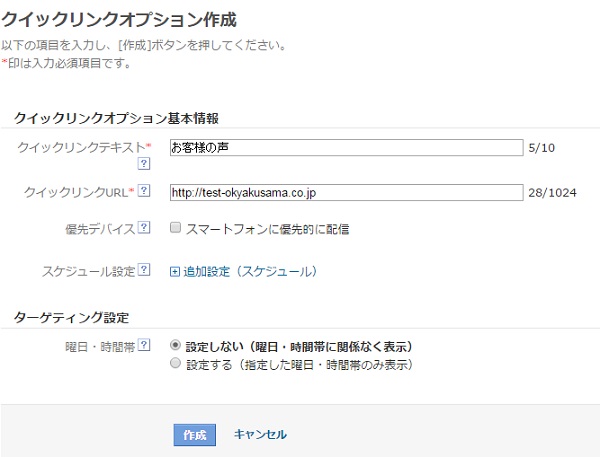Enable スマートフォンに優先的に配信 checkbox
Screen dimensions: 600x457
pos(175,228)
